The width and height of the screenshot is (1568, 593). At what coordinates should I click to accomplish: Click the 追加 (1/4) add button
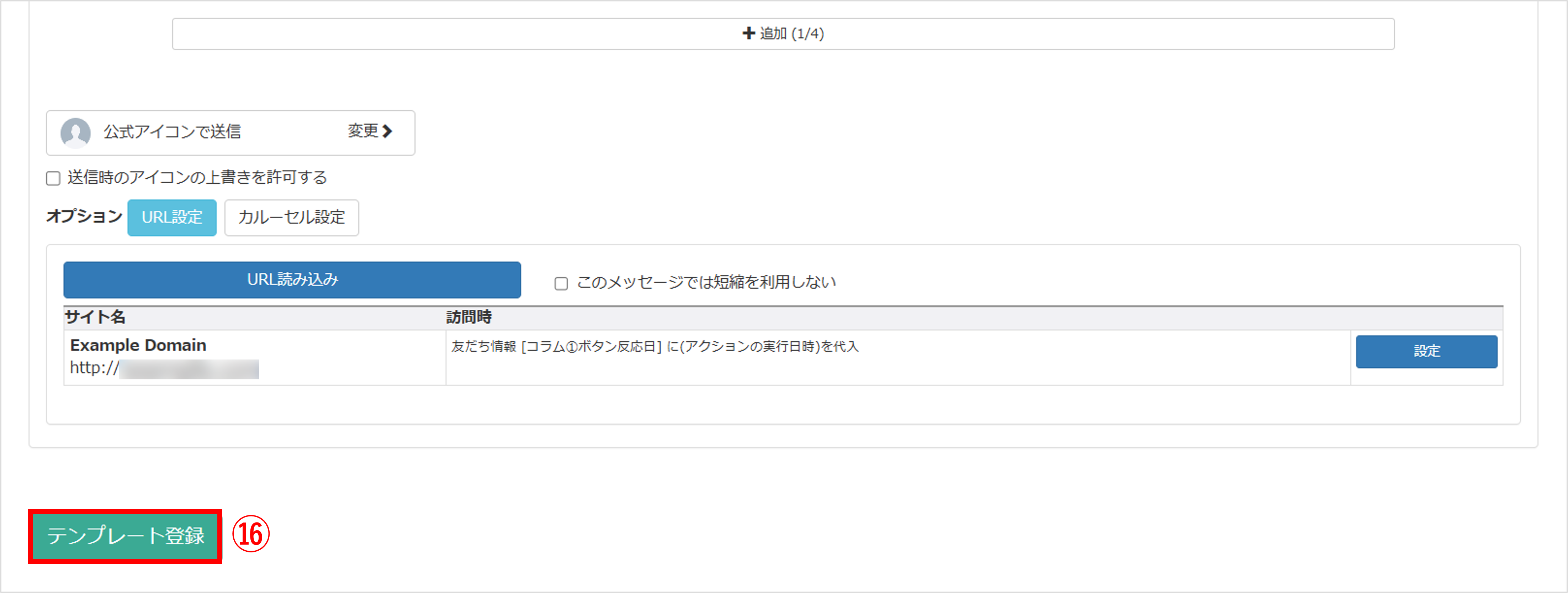(x=783, y=34)
